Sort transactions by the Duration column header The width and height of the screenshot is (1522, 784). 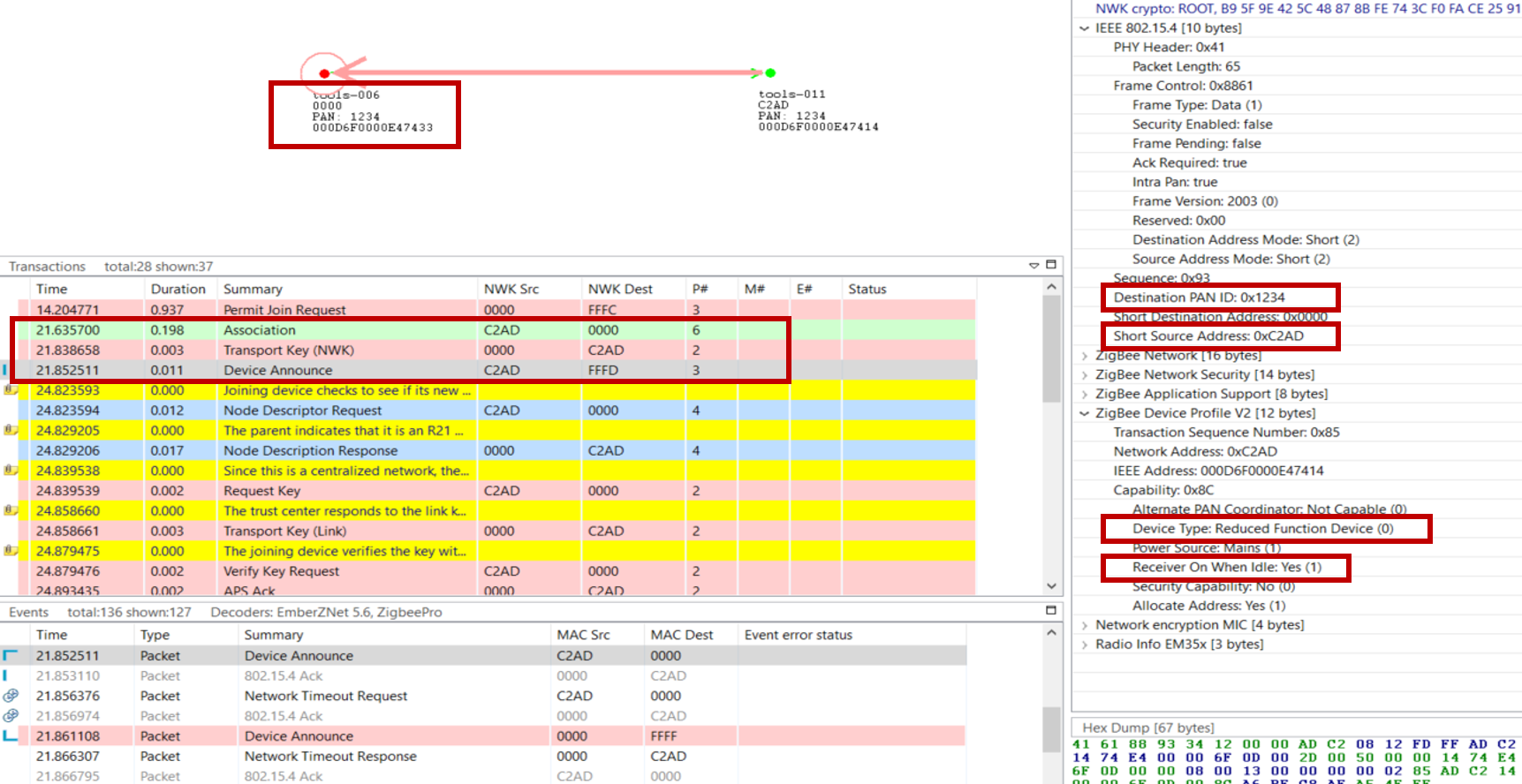click(x=178, y=289)
